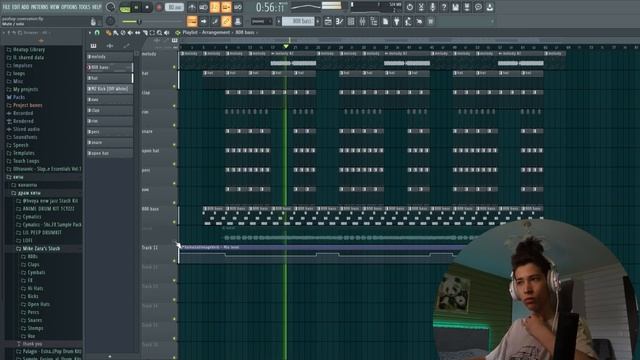The width and height of the screenshot is (640, 360).
Task: Select the playlist mute tool
Action: (x=130, y=33)
